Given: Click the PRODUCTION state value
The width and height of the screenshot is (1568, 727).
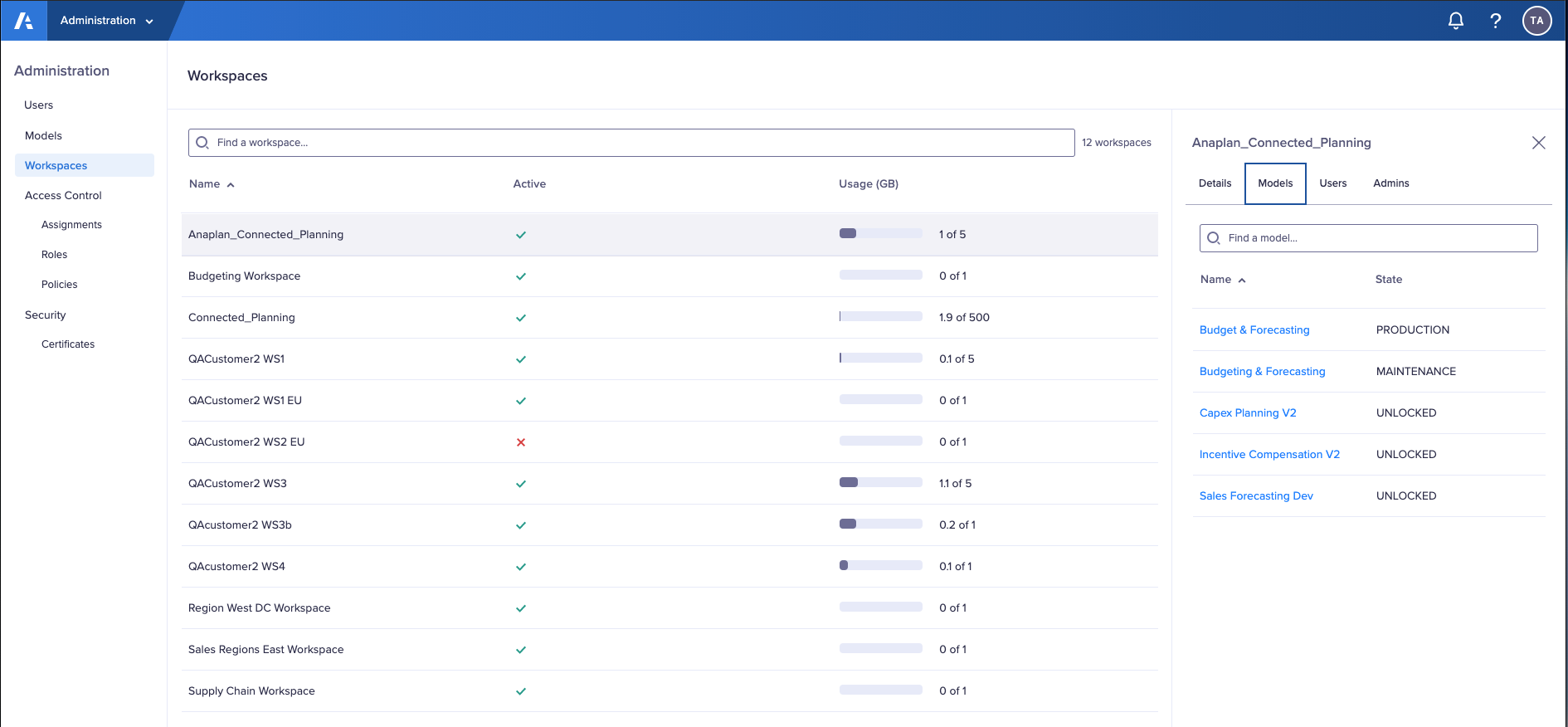Looking at the screenshot, I should pyautogui.click(x=1413, y=330).
